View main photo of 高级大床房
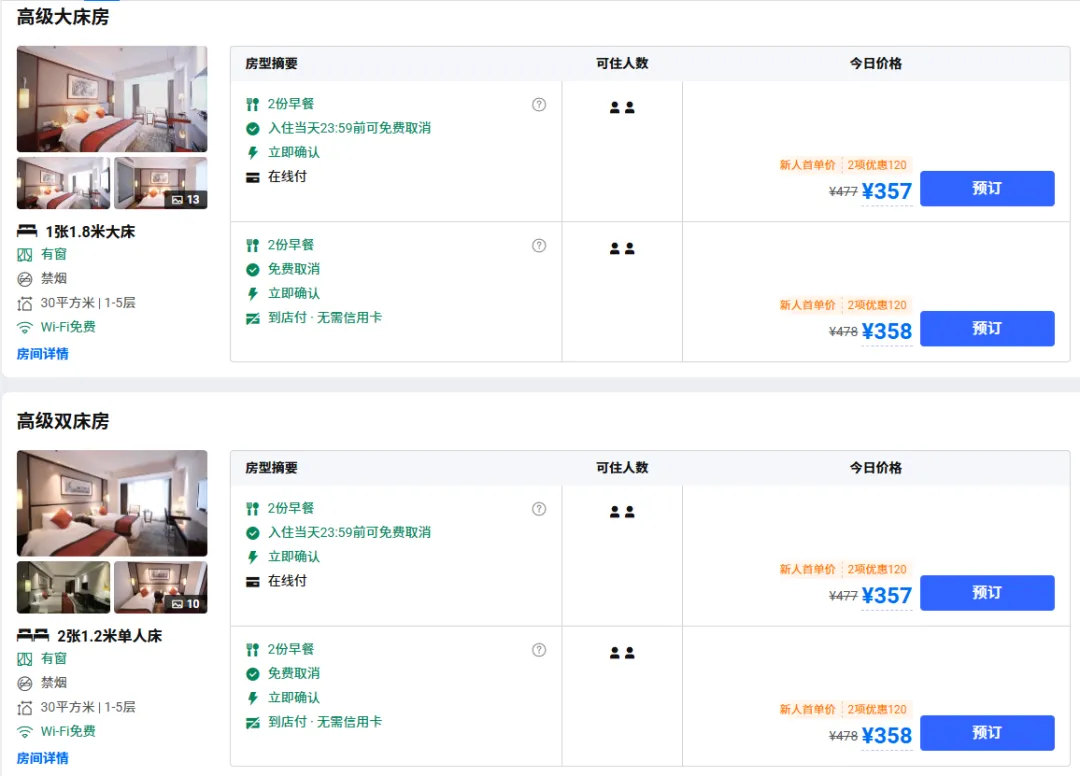 [112, 99]
